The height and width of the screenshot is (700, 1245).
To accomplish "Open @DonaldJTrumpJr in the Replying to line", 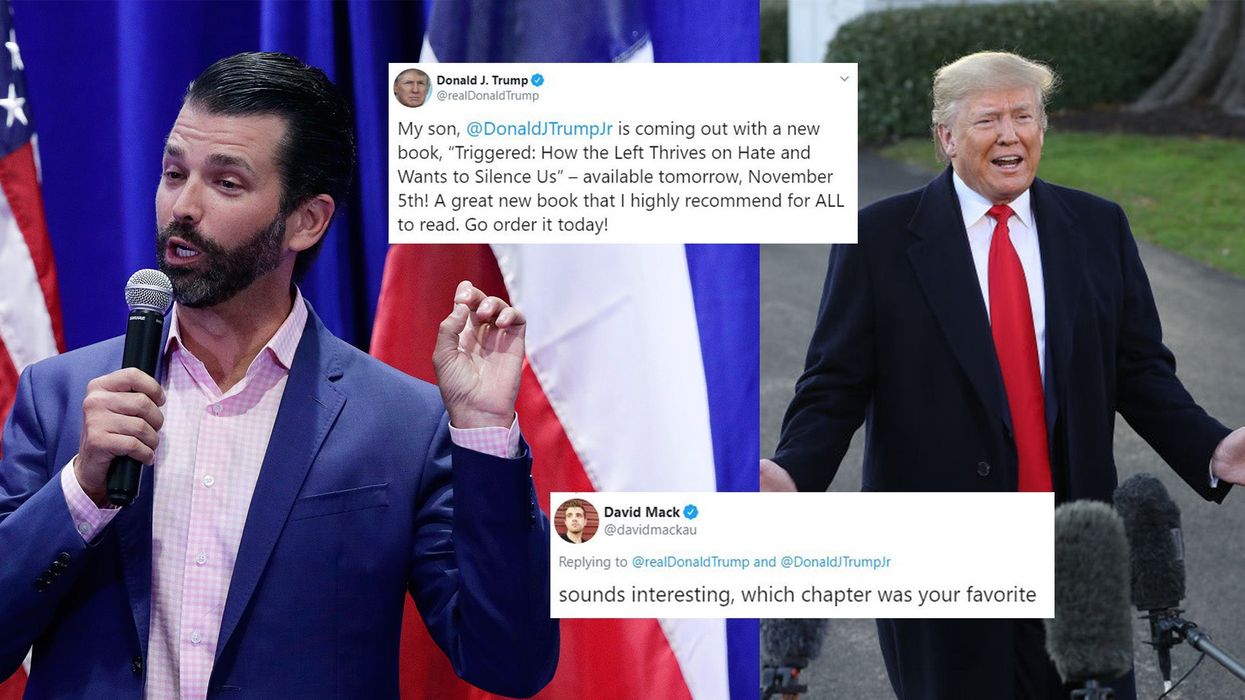I will coord(835,562).
